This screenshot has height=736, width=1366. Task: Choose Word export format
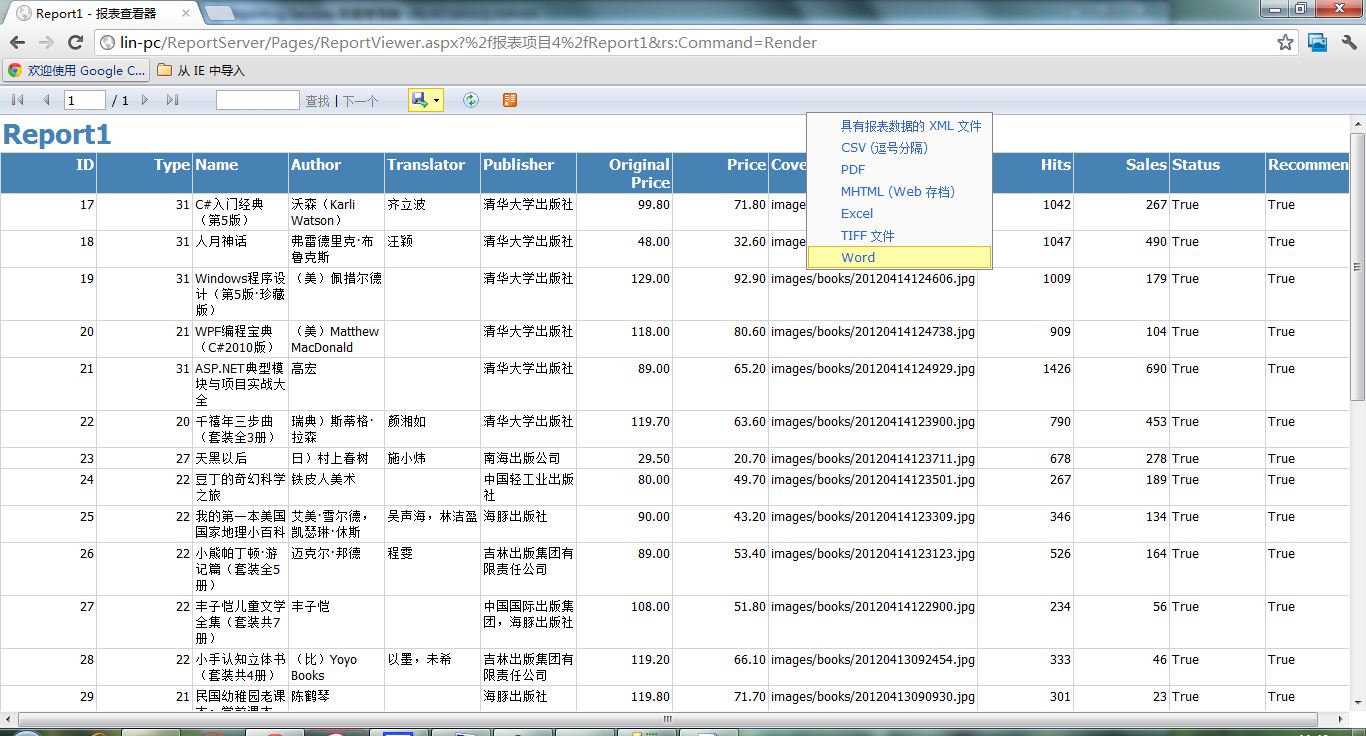tap(899, 257)
